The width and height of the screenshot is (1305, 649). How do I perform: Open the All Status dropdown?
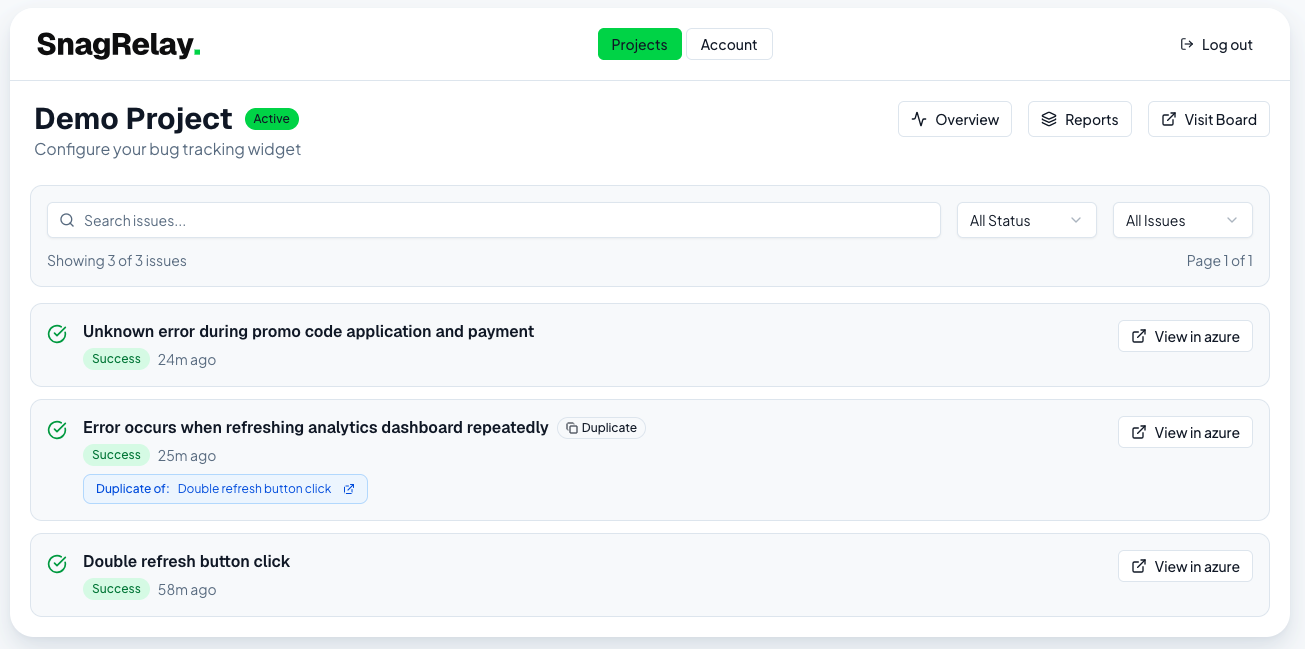coord(1027,220)
